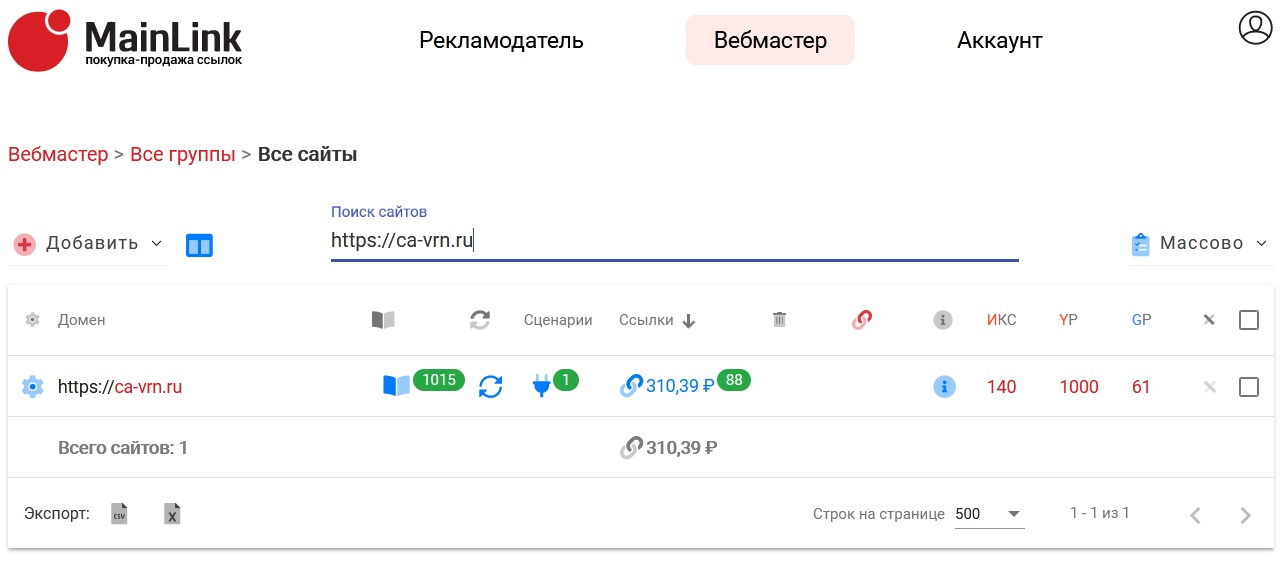
Task: Switch to the Рекламодатель tab
Action: point(501,41)
